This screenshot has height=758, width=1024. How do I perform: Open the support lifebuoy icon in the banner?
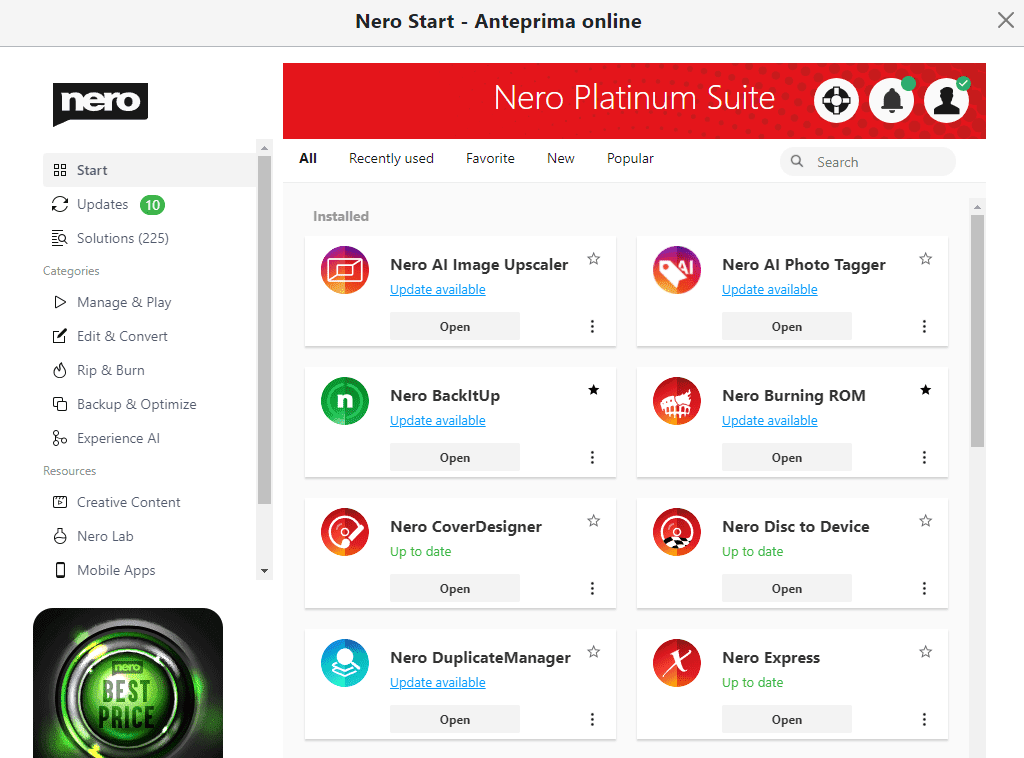[836, 101]
